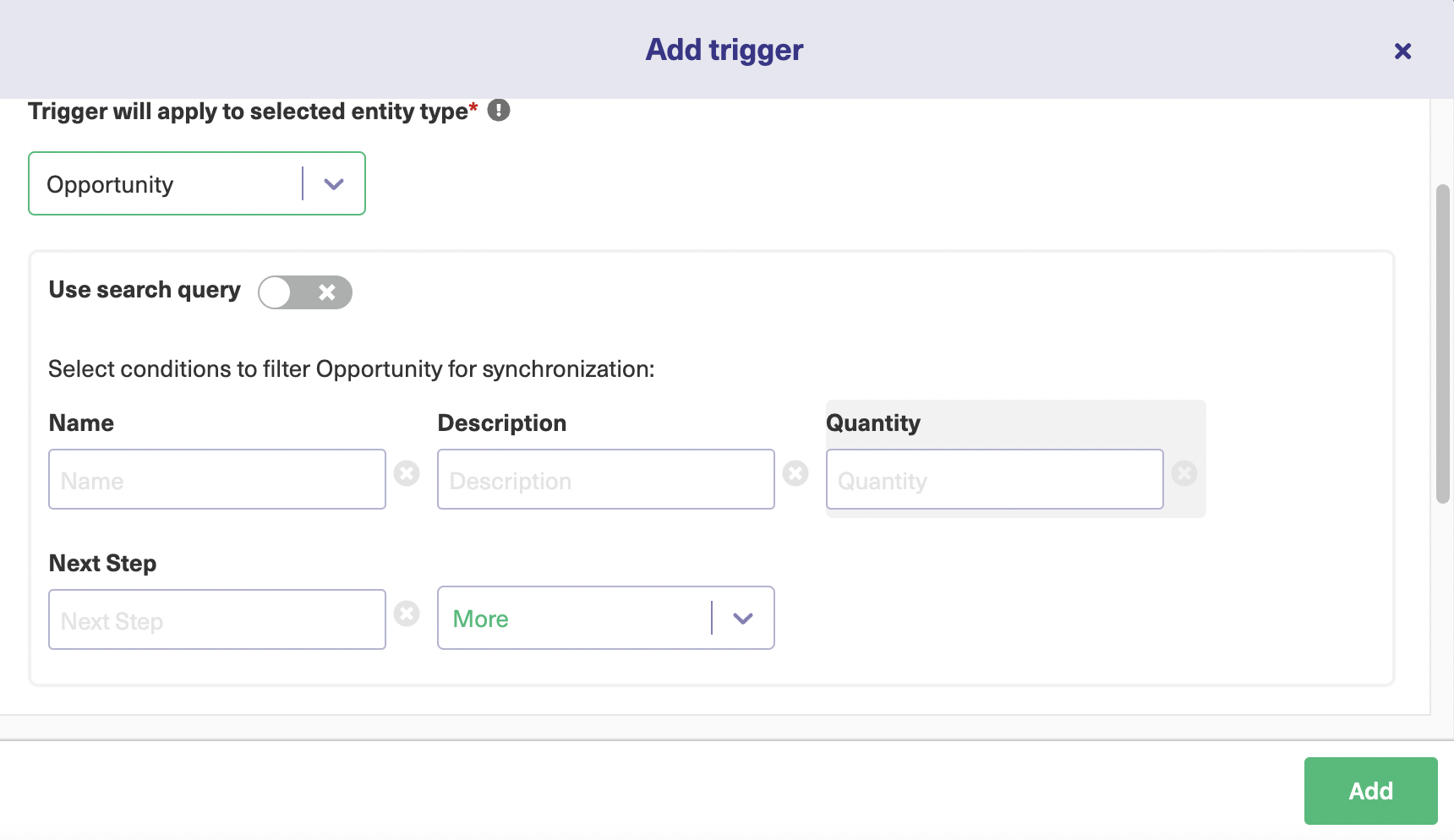The height and width of the screenshot is (840, 1454).
Task: Click the entity type info icon
Action: pyautogui.click(x=499, y=111)
